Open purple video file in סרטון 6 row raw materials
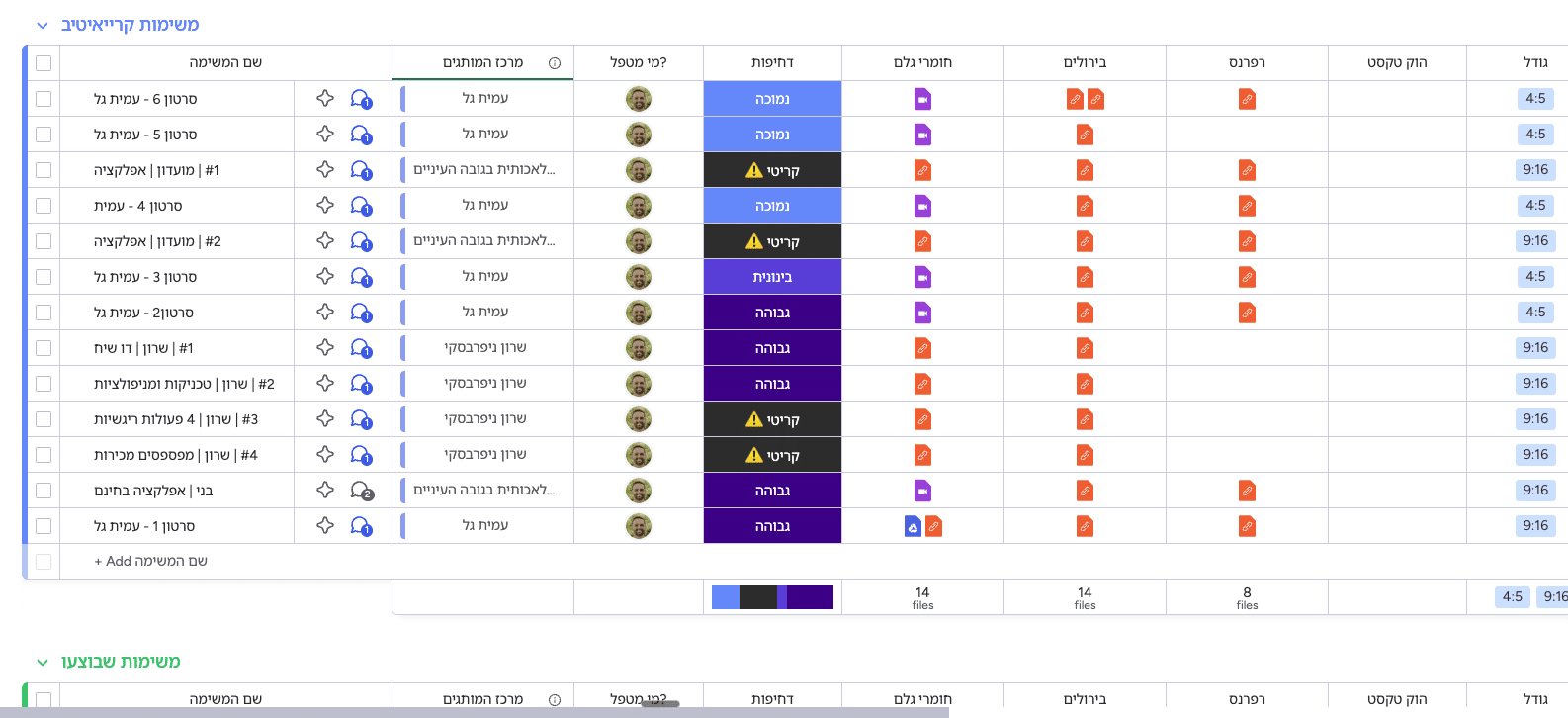This screenshot has height=718, width=1568. pos(922,99)
